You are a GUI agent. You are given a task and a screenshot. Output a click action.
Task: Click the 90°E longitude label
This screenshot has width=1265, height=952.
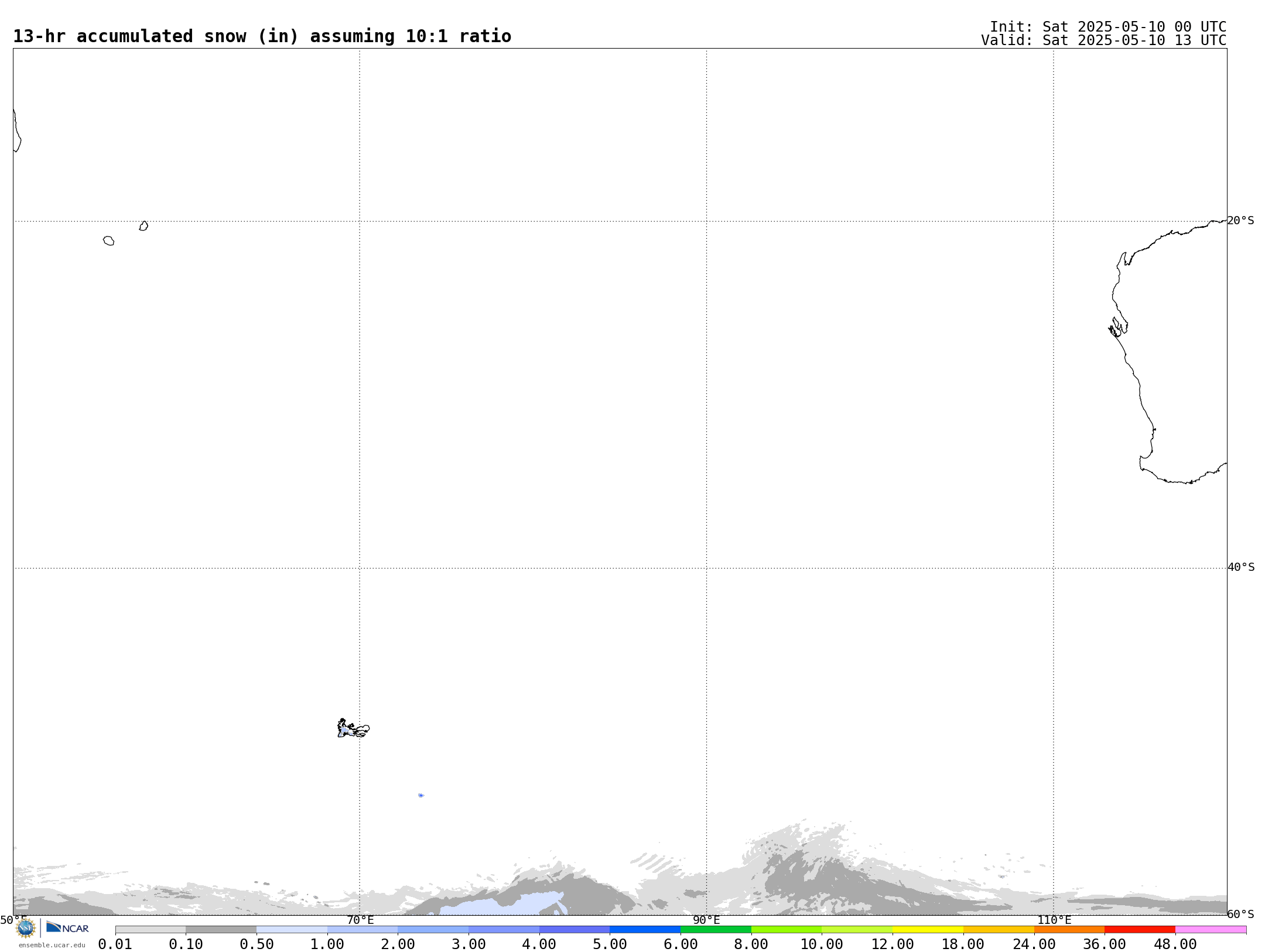click(706, 920)
